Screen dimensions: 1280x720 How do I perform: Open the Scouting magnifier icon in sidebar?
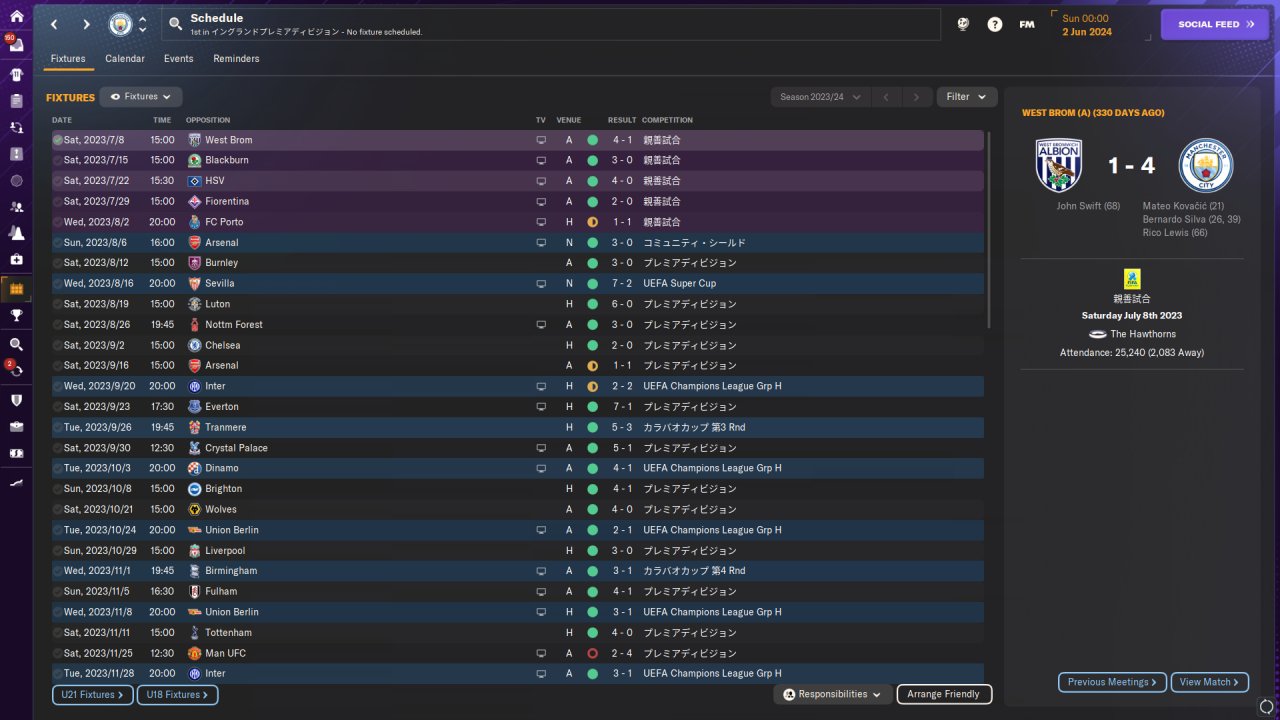[16, 344]
